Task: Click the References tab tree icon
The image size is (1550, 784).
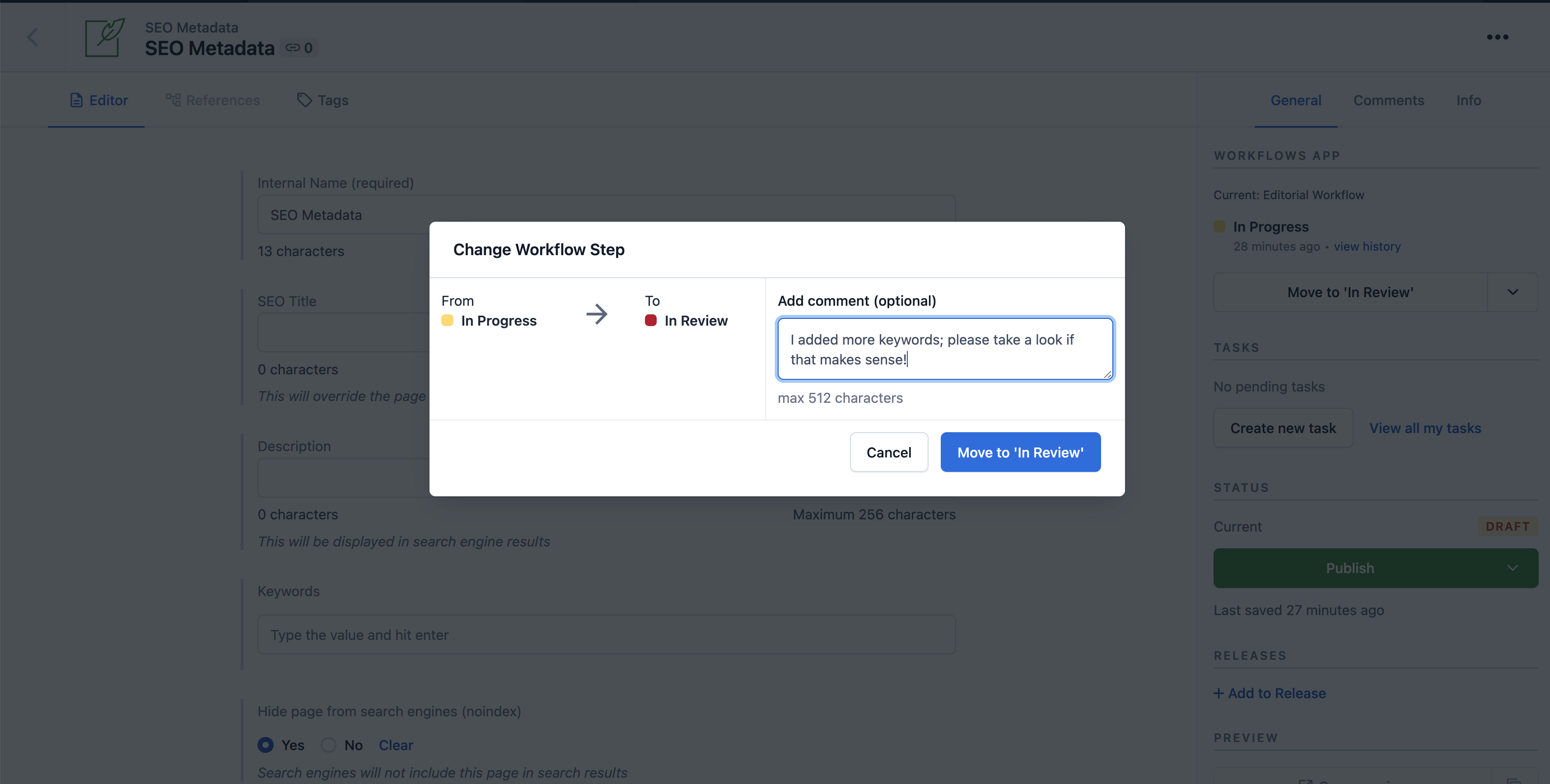Action: (173, 100)
